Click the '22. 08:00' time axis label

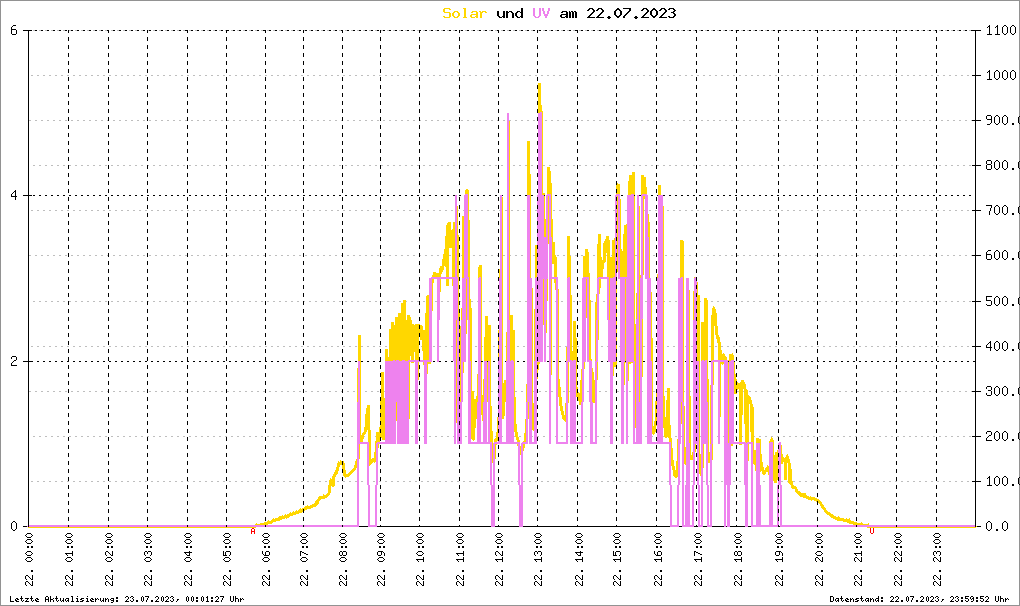pos(343,560)
